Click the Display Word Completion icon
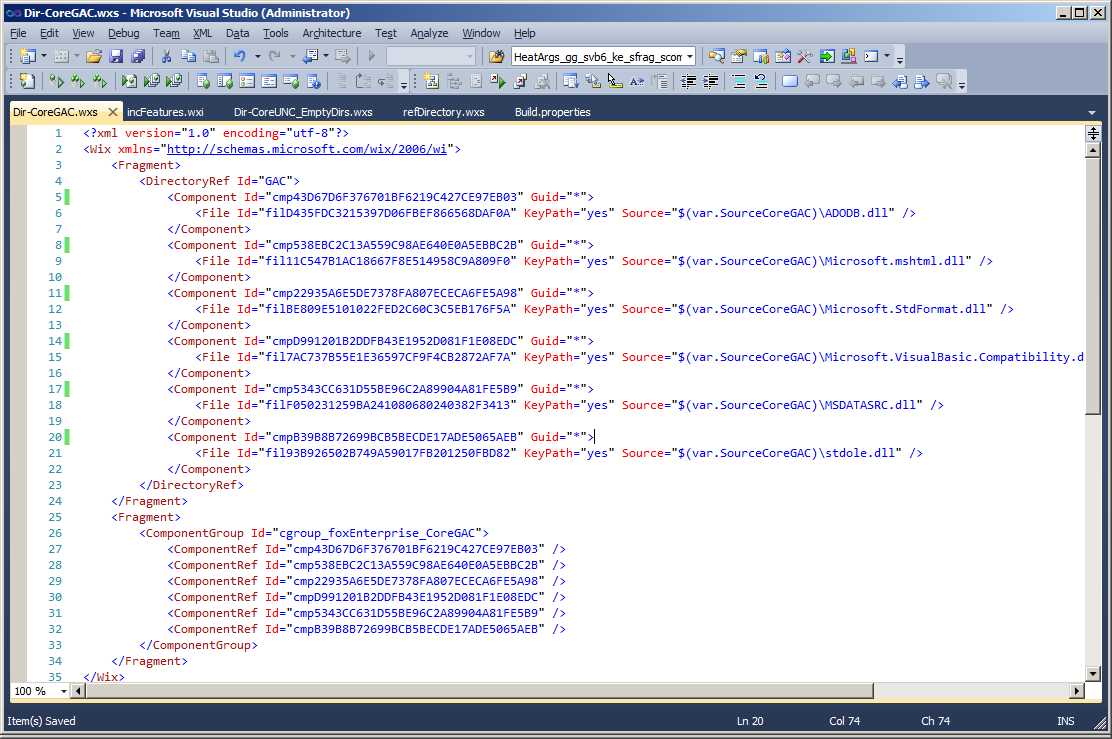Screen dimensions: 1112x739 (x=637, y=82)
